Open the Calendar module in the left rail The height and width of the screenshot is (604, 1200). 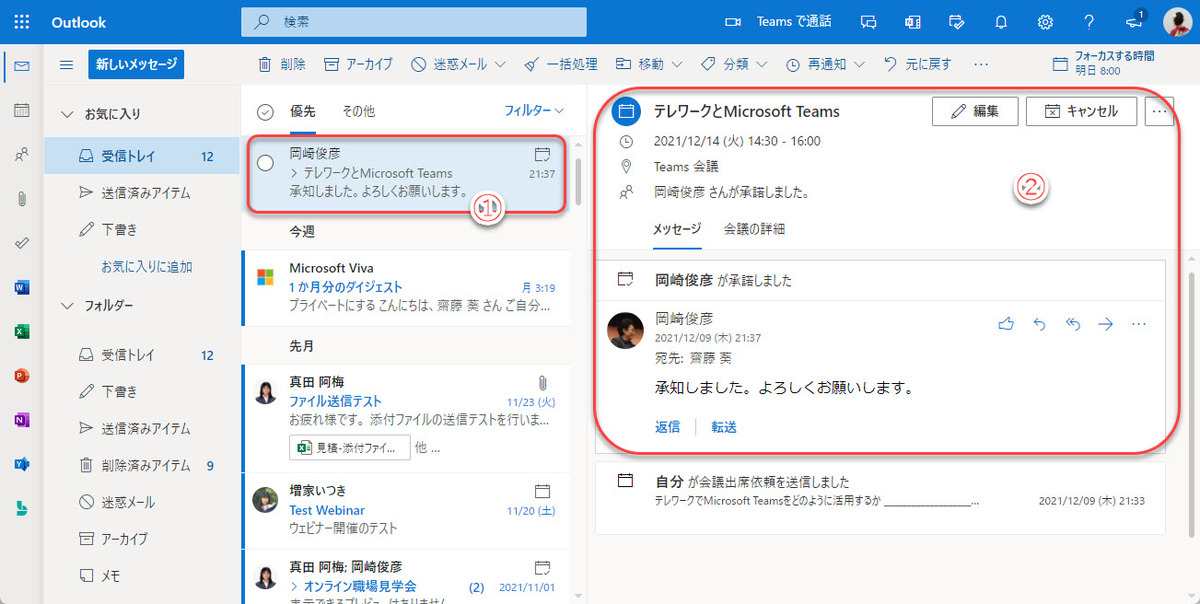click(22, 110)
